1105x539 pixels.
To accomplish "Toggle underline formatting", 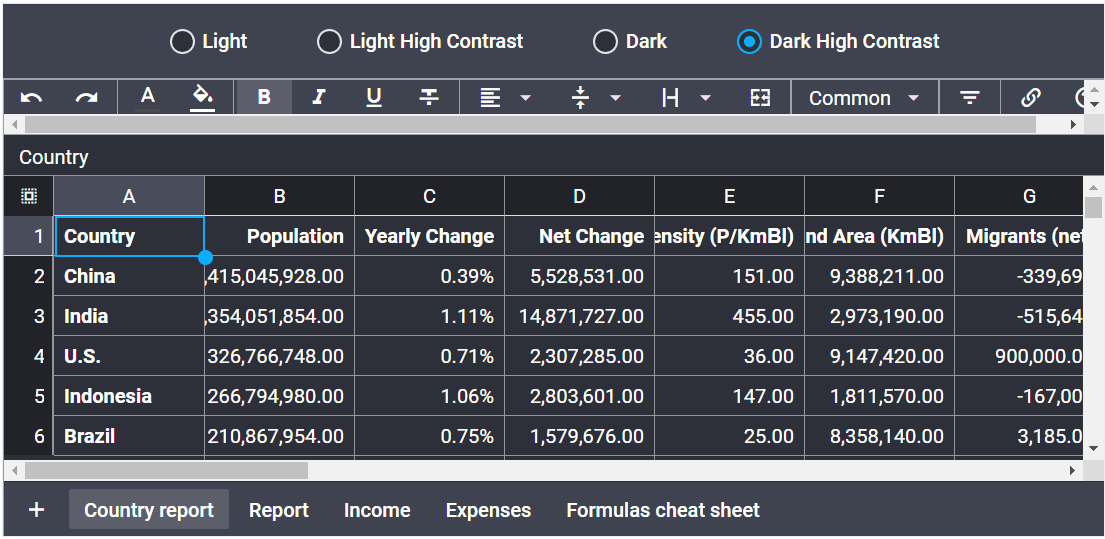I will 374,97.
